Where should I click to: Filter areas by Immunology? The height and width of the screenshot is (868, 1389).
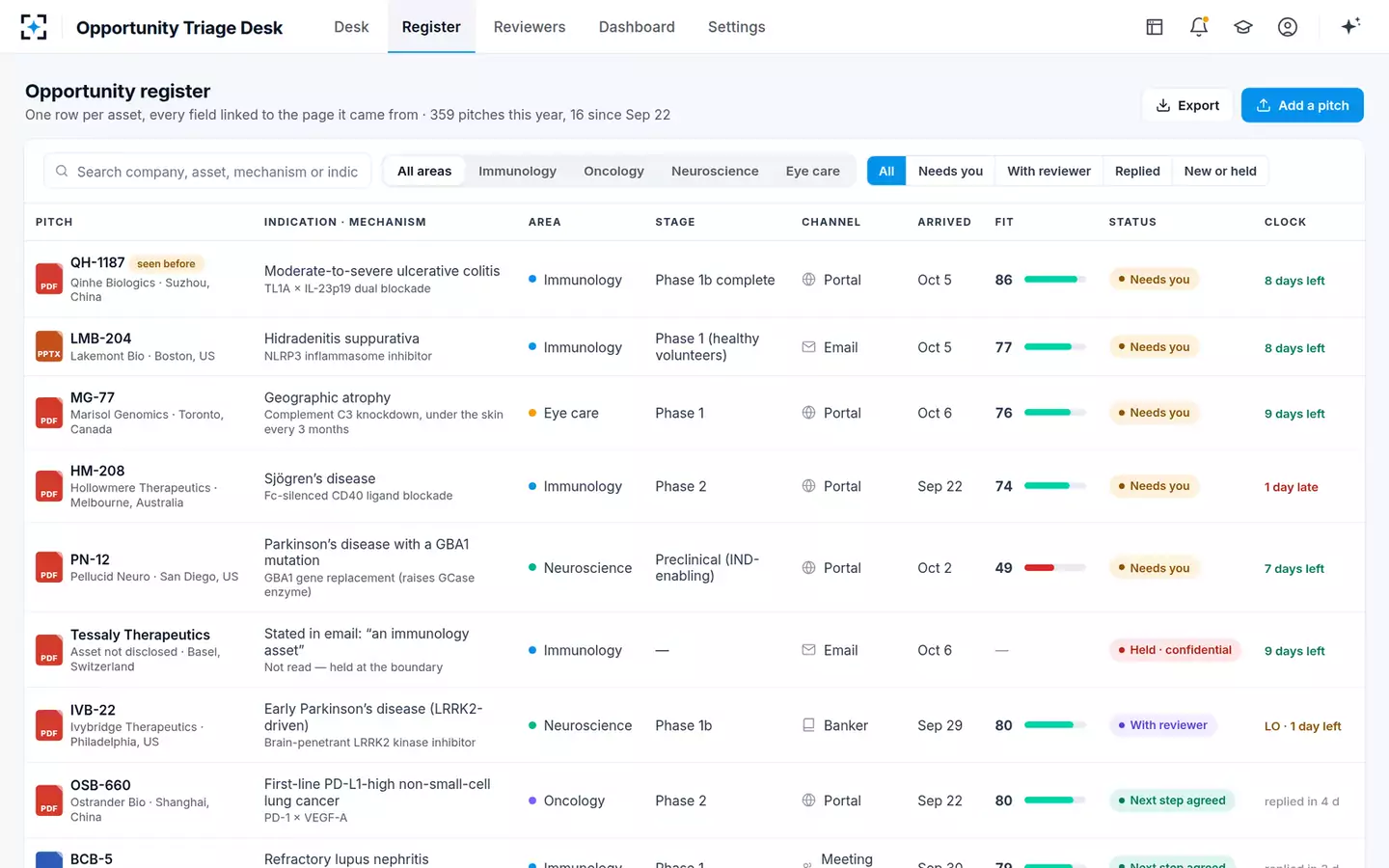point(517,171)
